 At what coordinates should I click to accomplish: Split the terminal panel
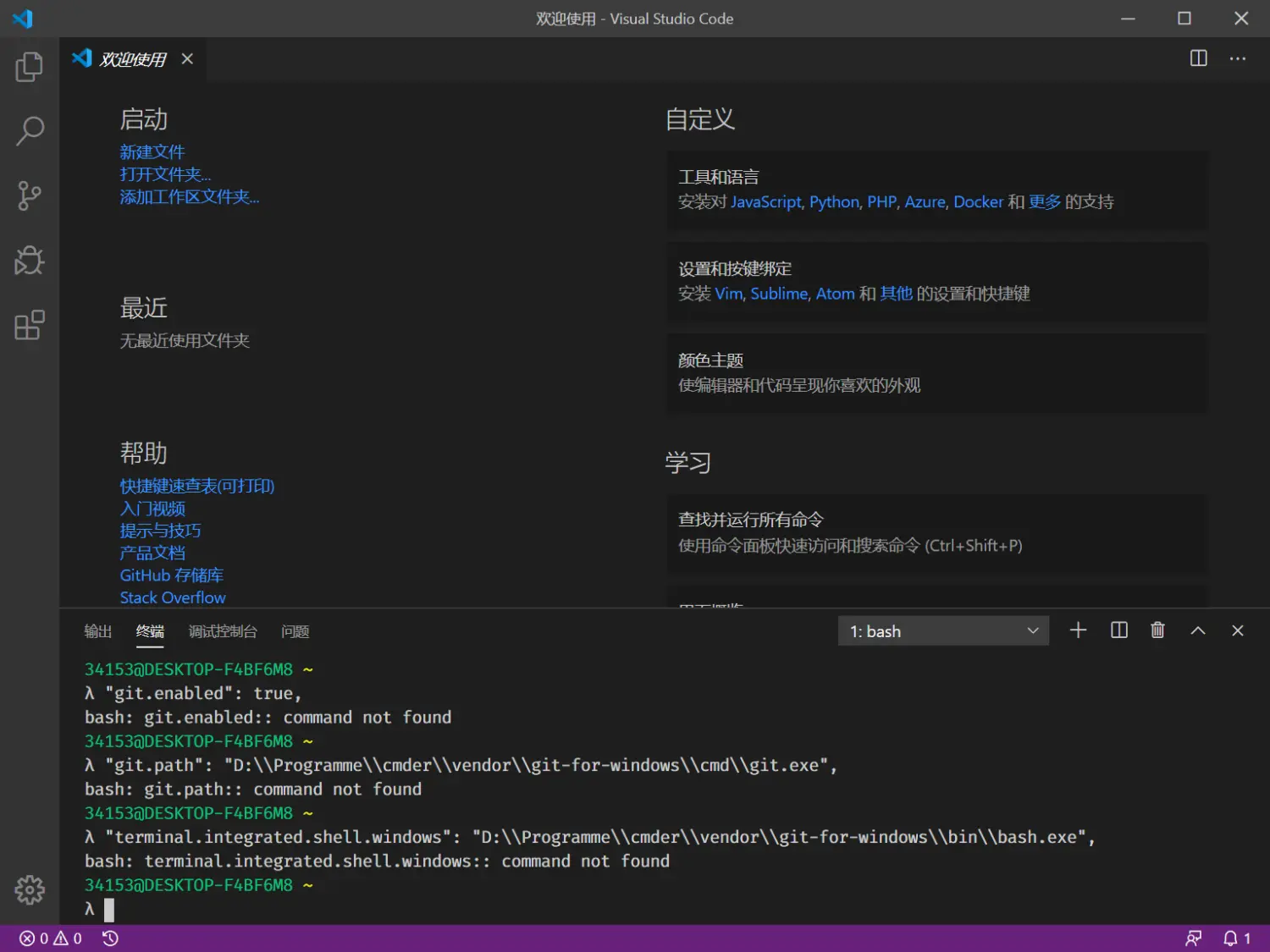1118,630
